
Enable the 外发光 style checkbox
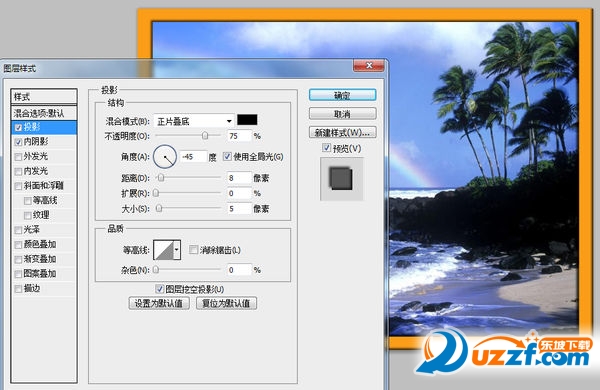(18, 157)
